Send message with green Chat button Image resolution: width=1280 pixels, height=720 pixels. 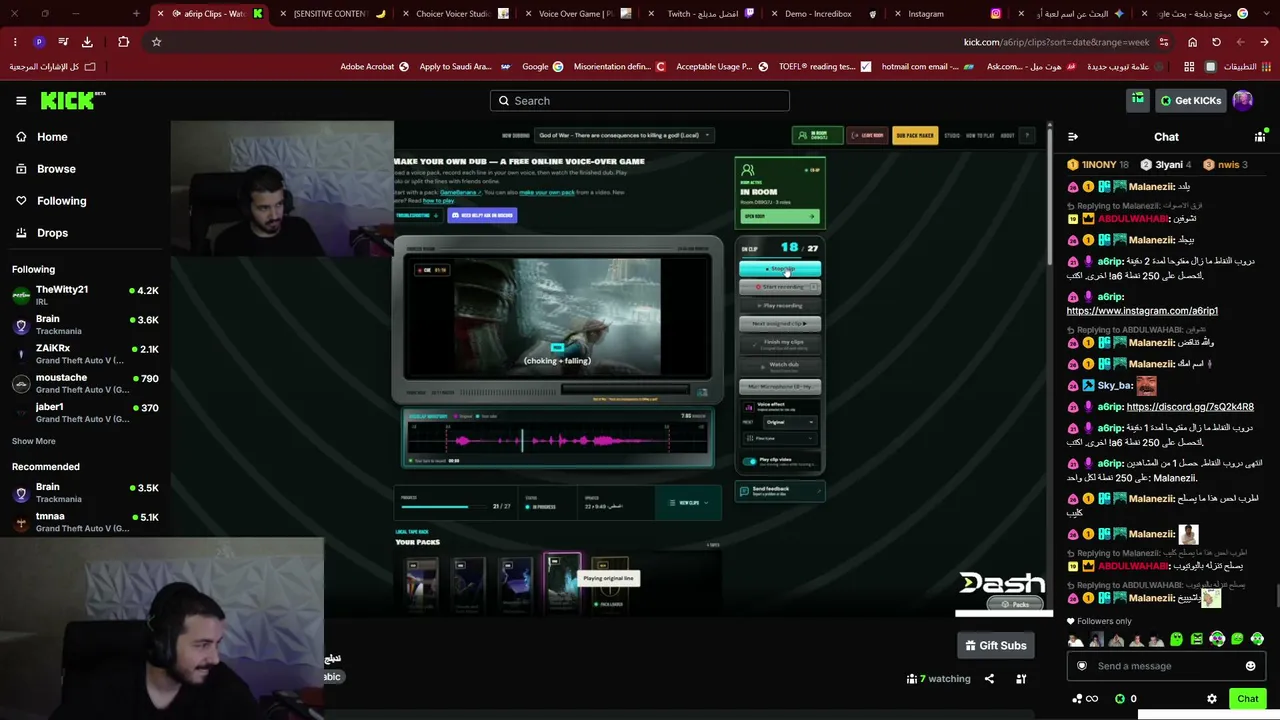pyautogui.click(x=1247, y=699)
